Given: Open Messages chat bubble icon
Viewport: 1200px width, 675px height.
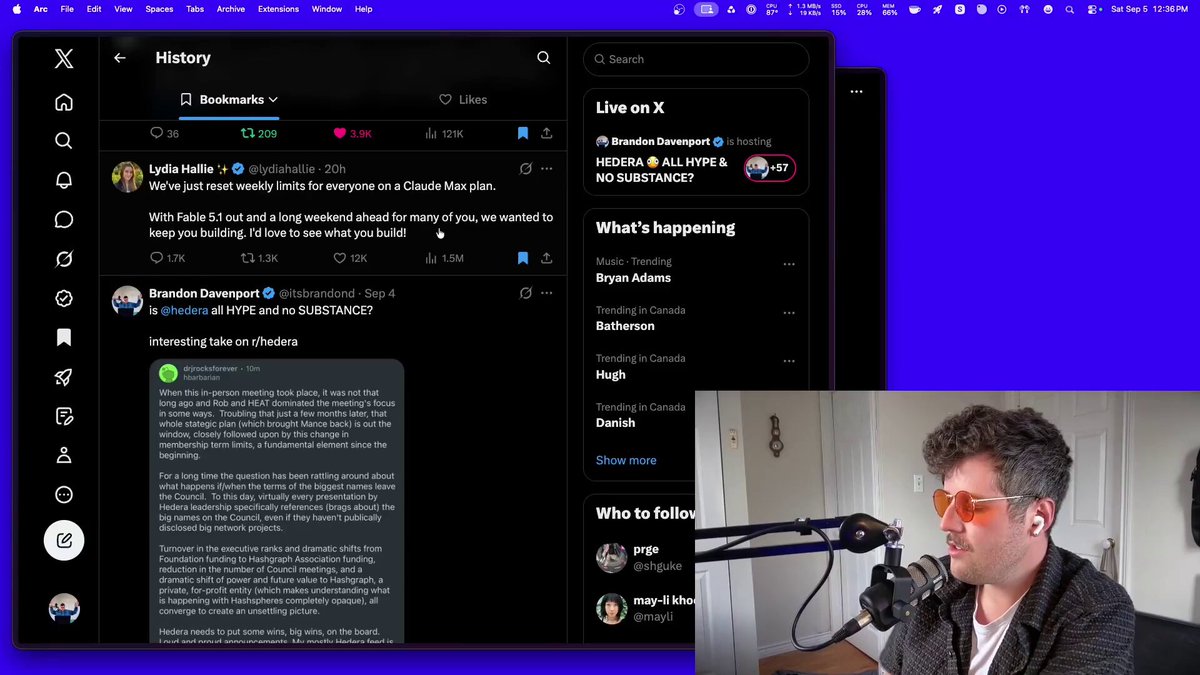Looking at the screenshot, I should coord(64,220).
